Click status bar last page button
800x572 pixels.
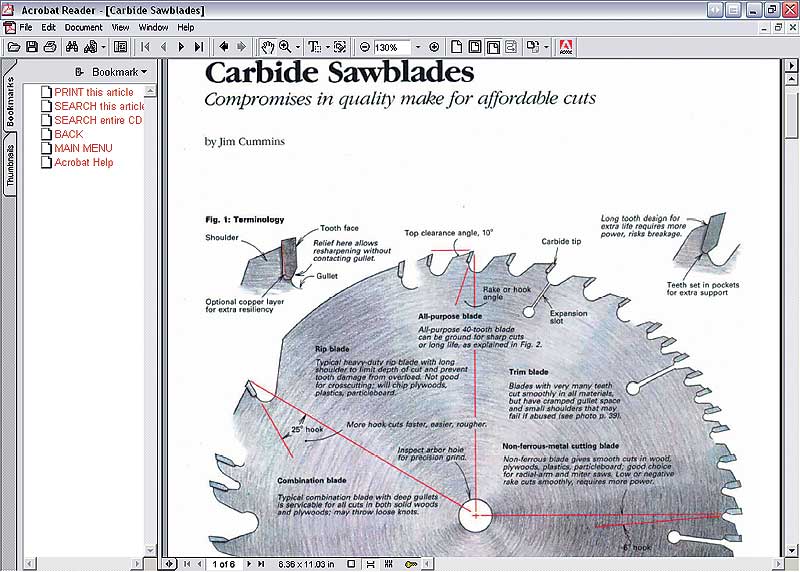[x=261, y=564]
